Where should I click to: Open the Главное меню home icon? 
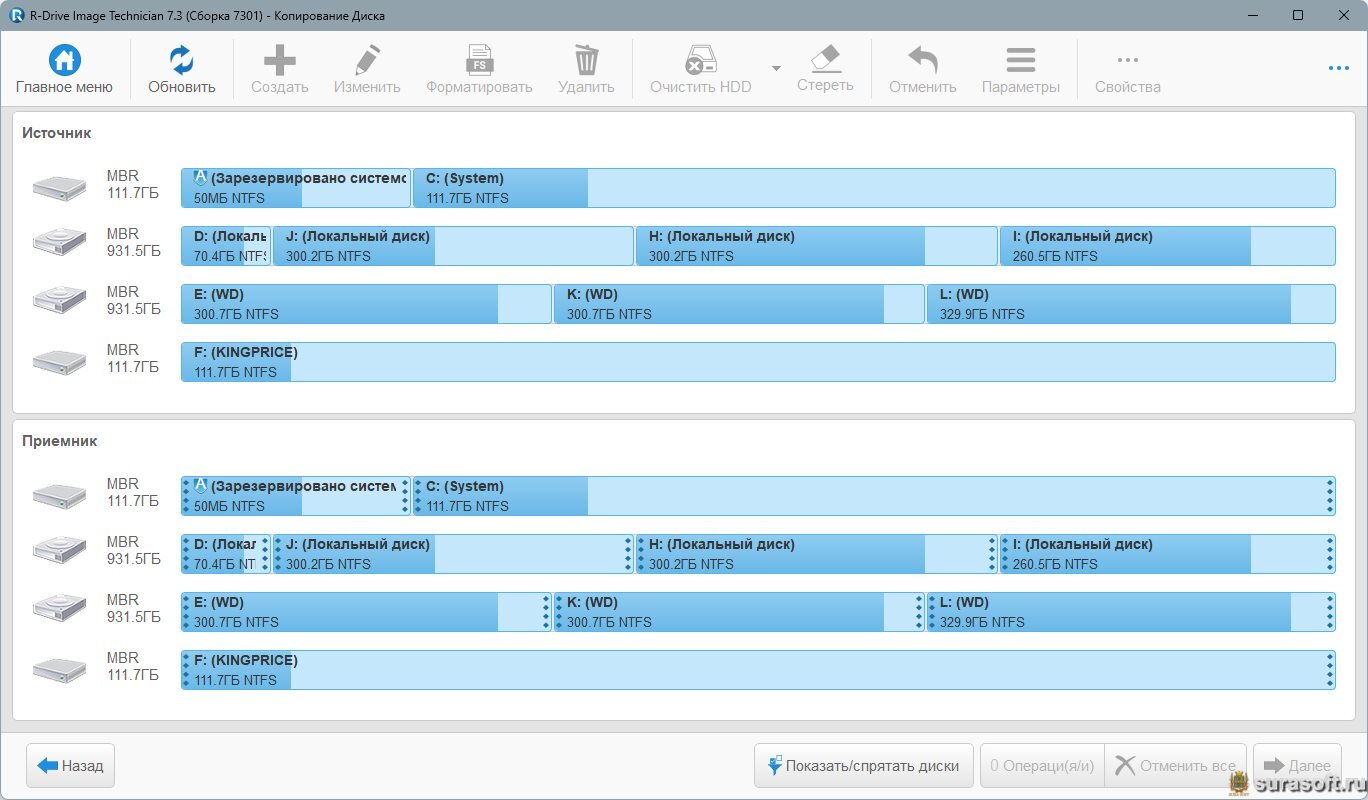[x=64, y=60]
